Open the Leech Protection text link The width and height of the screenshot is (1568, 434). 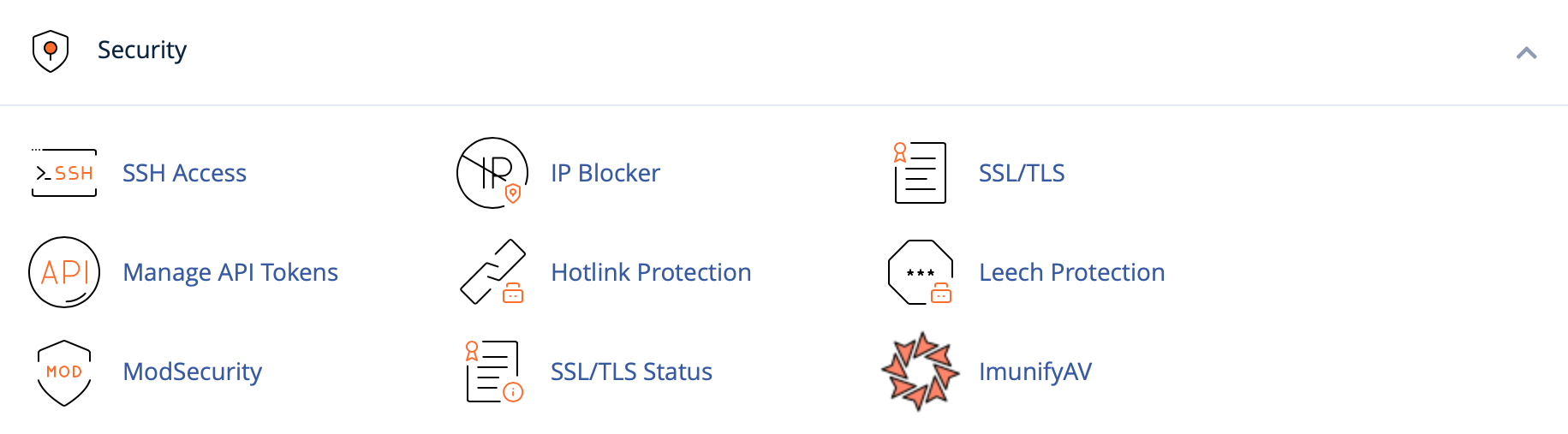1071,272
